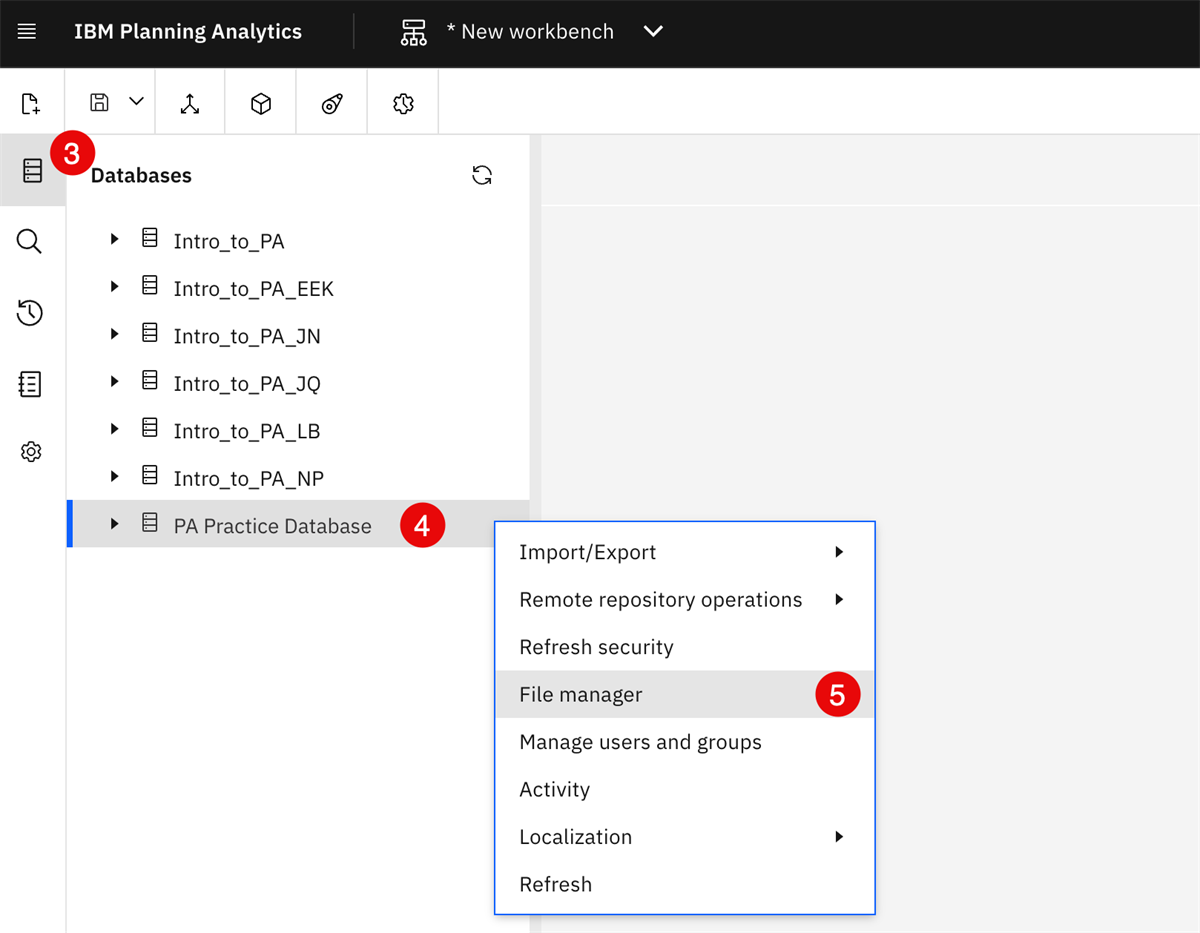Open Remote repository operations submenu
Screen dimensions: 1200x933
click(x=685, y=600)
